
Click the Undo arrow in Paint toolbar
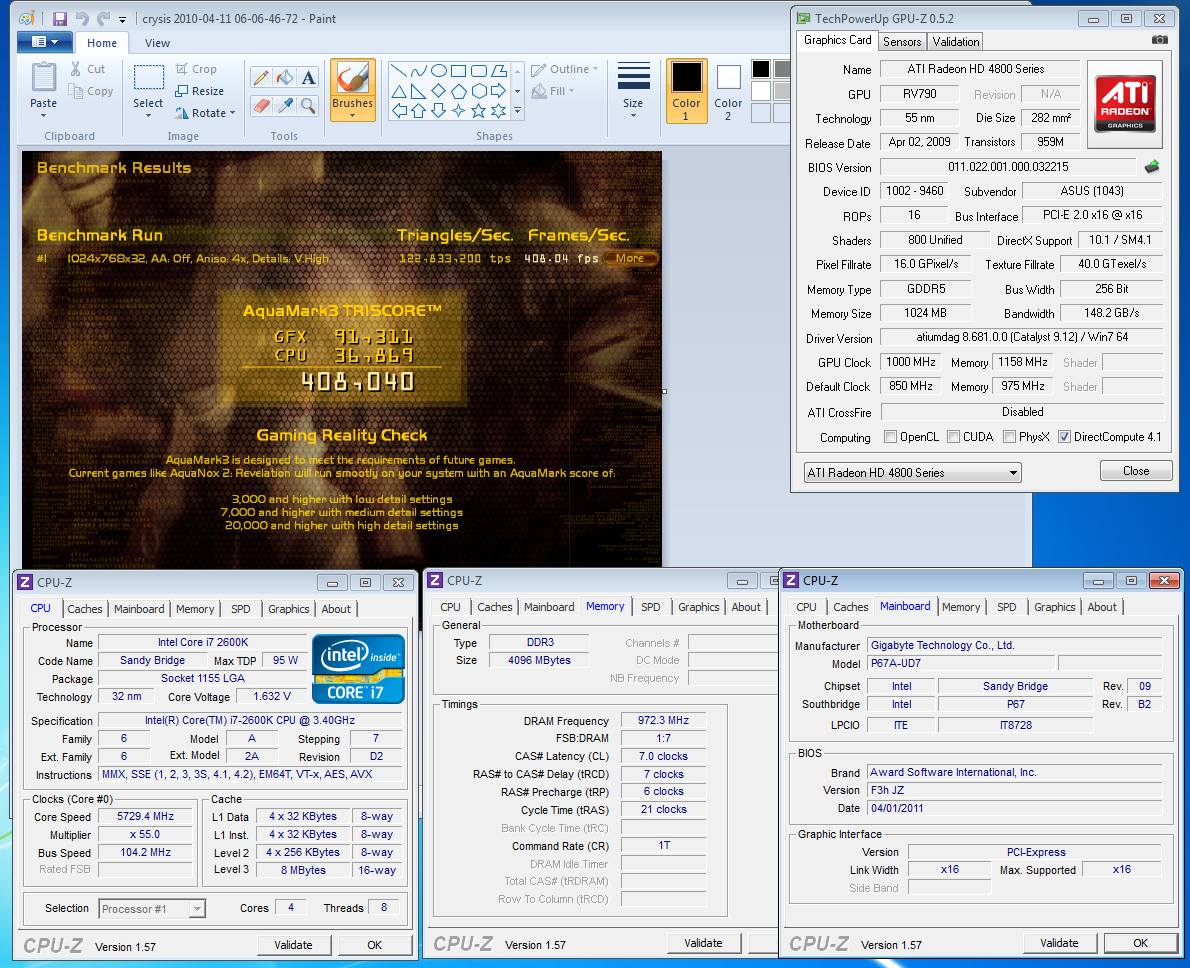click(x=82, y=19)
